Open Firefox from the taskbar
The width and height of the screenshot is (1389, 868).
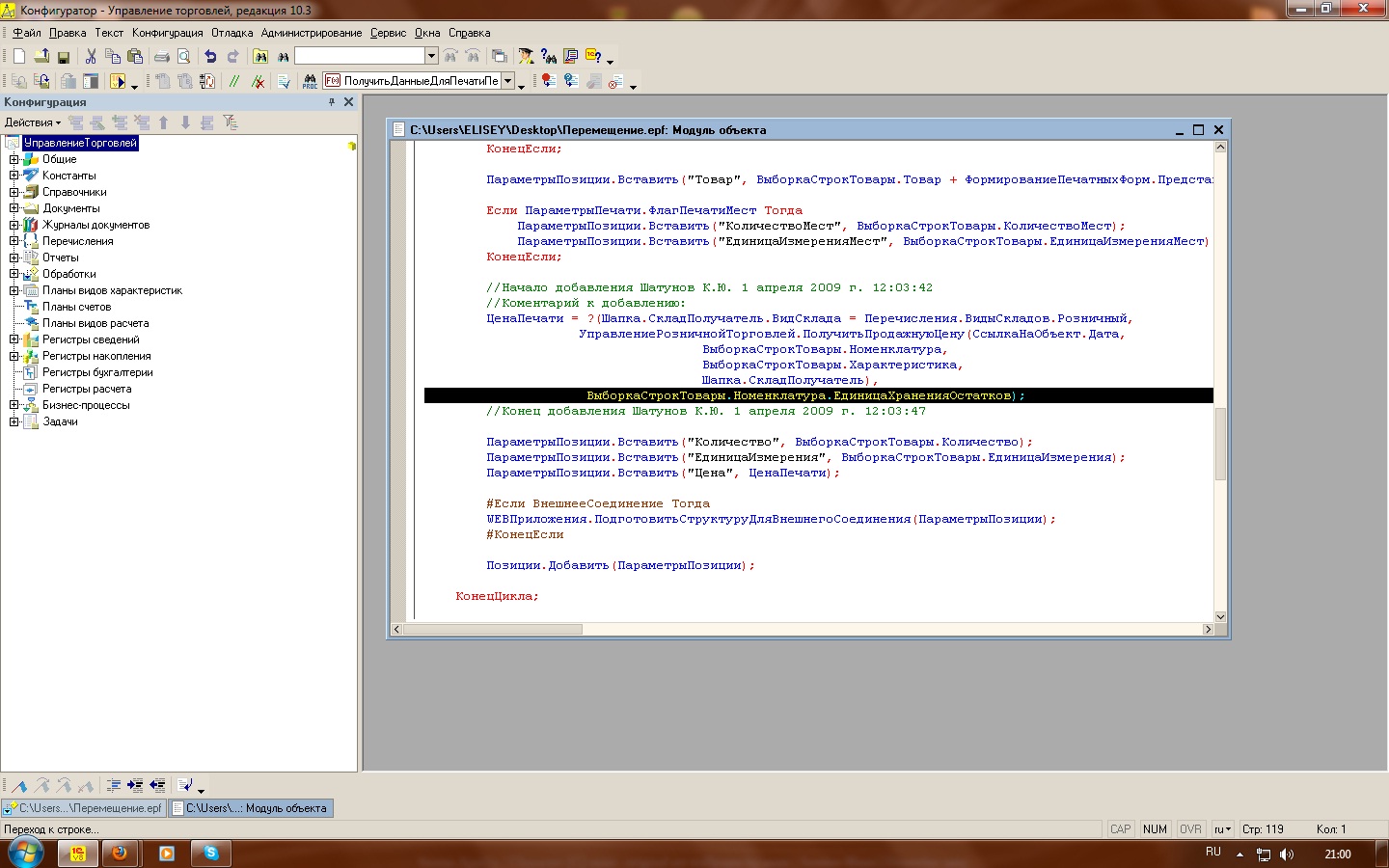(x=120, y=853)
